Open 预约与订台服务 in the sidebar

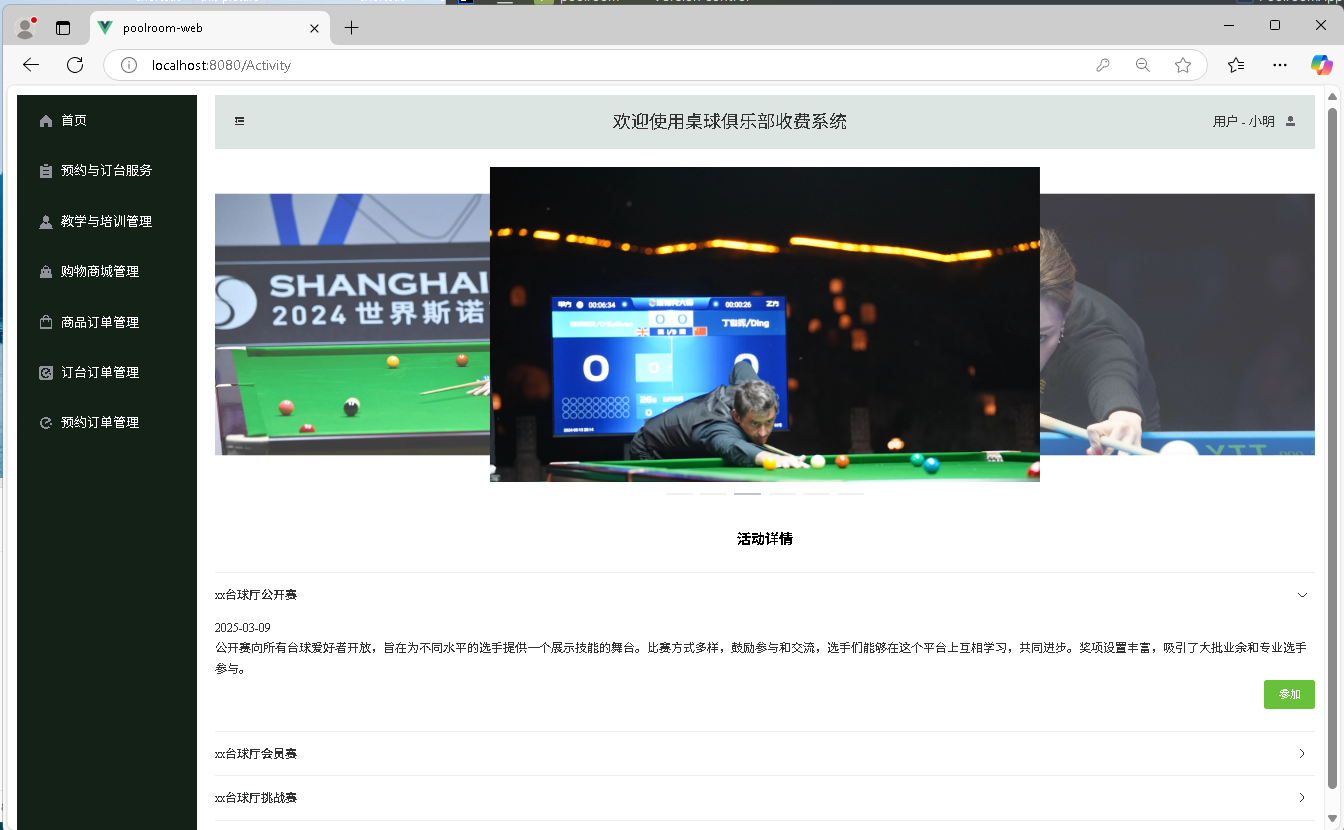point(107,171)
